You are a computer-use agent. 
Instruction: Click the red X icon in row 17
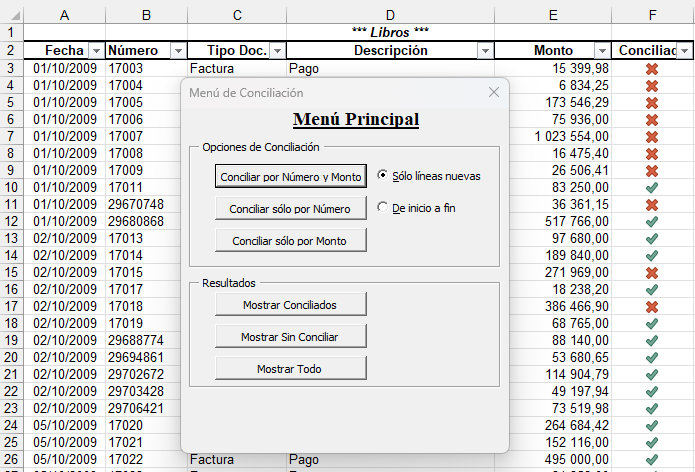point(652,307)
